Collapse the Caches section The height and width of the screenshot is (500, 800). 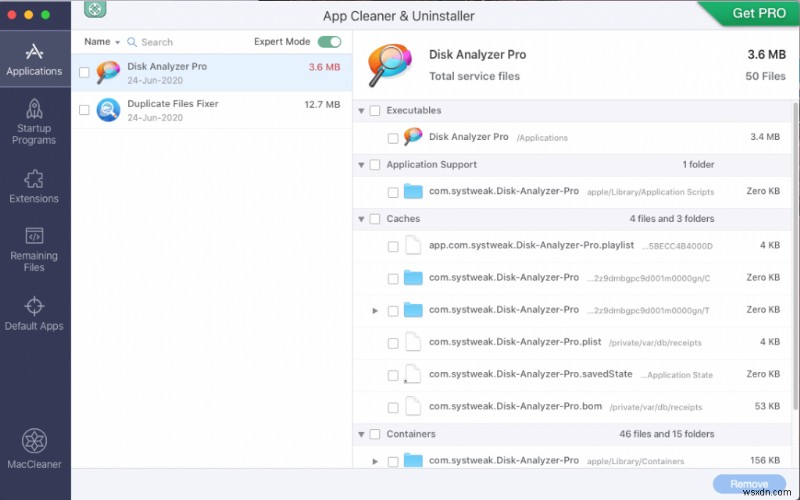(x=361, y=219)
